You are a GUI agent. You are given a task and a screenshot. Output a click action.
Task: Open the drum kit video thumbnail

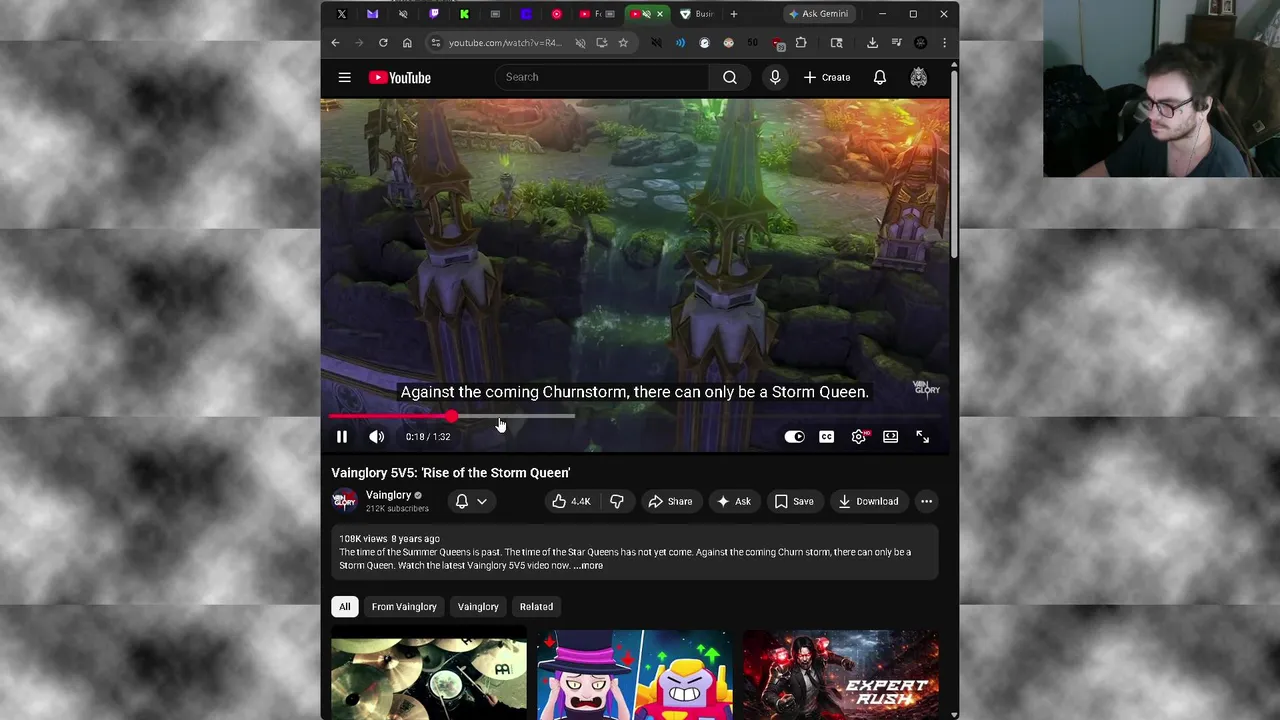(429, 674)
